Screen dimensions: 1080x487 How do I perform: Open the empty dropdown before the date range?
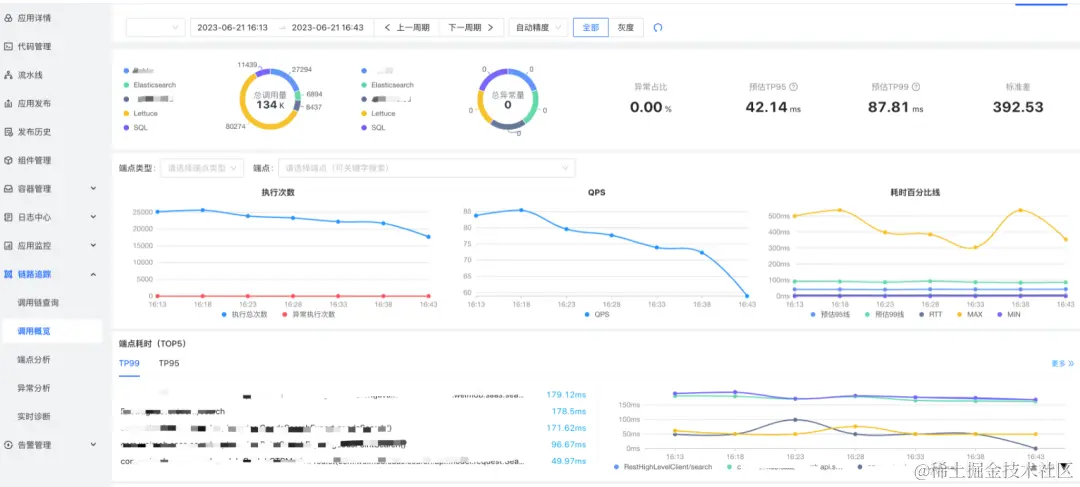(x=156, y=28)
